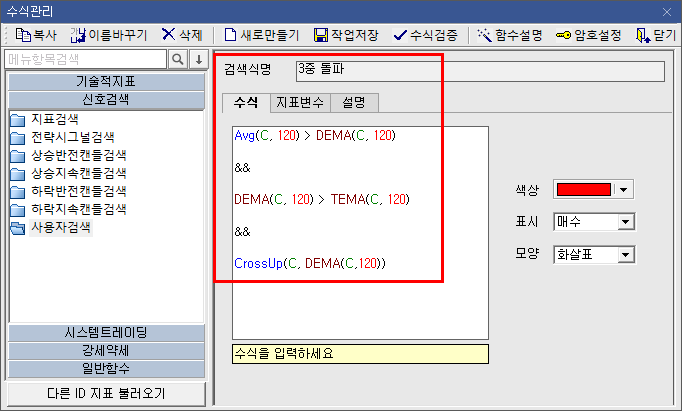Click the DEMA > TEMA formula line
The image size is (682, 411).
[x=322, y=200]
